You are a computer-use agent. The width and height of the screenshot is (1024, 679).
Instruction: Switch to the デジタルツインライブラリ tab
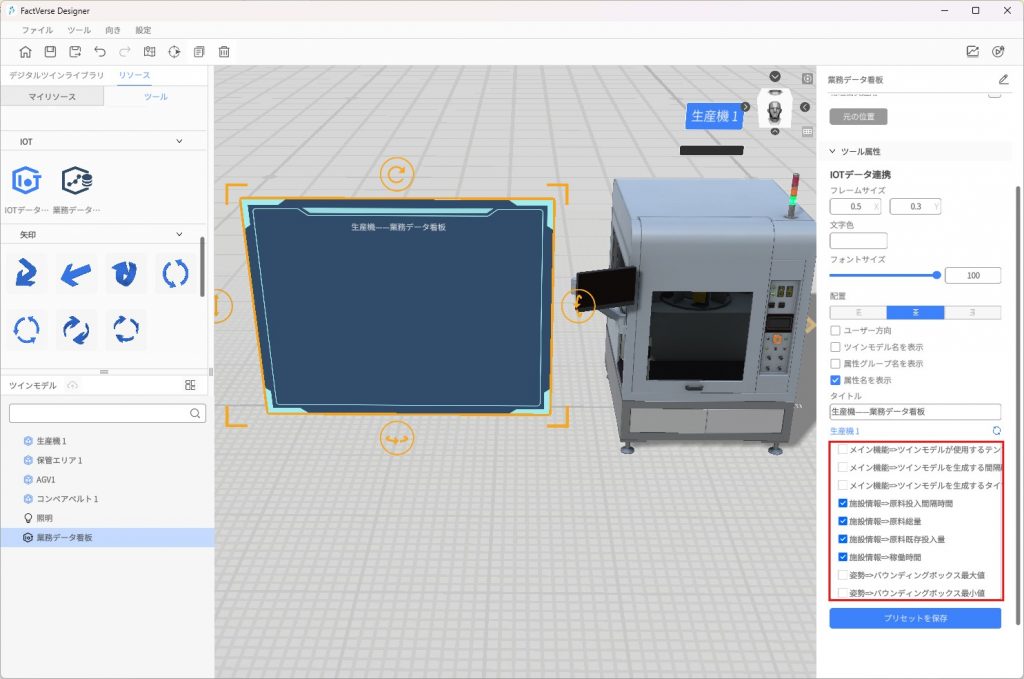[57, 76]
